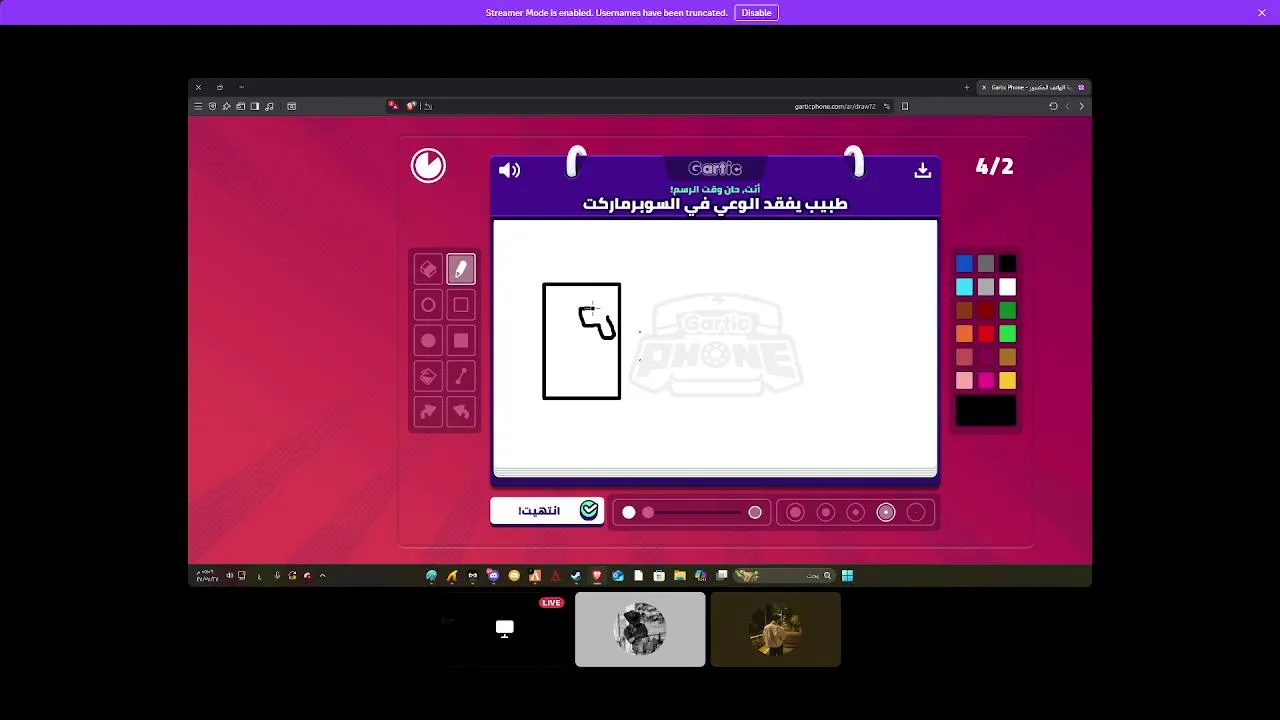Pick the blue color swatch

tap(964, 264)
